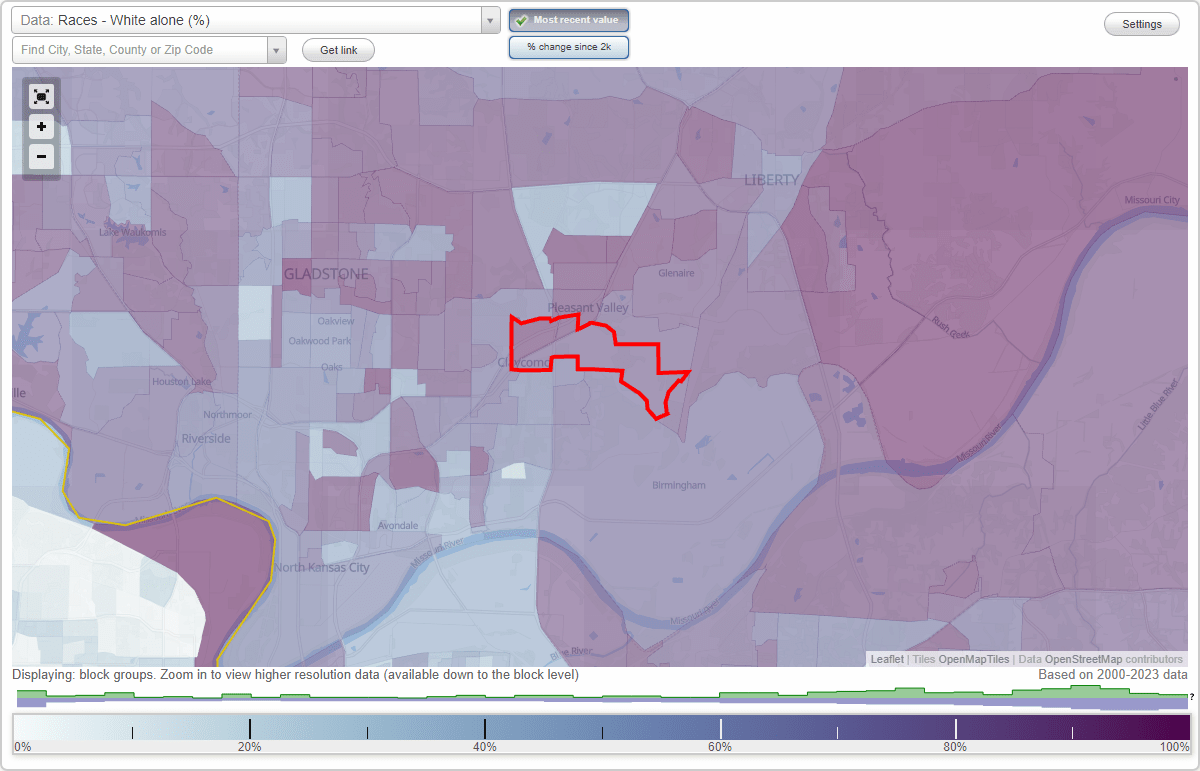Zoom out using the minus icon
The width and height of the screenshot is (1200, 771).
click(x=41, y=156)
